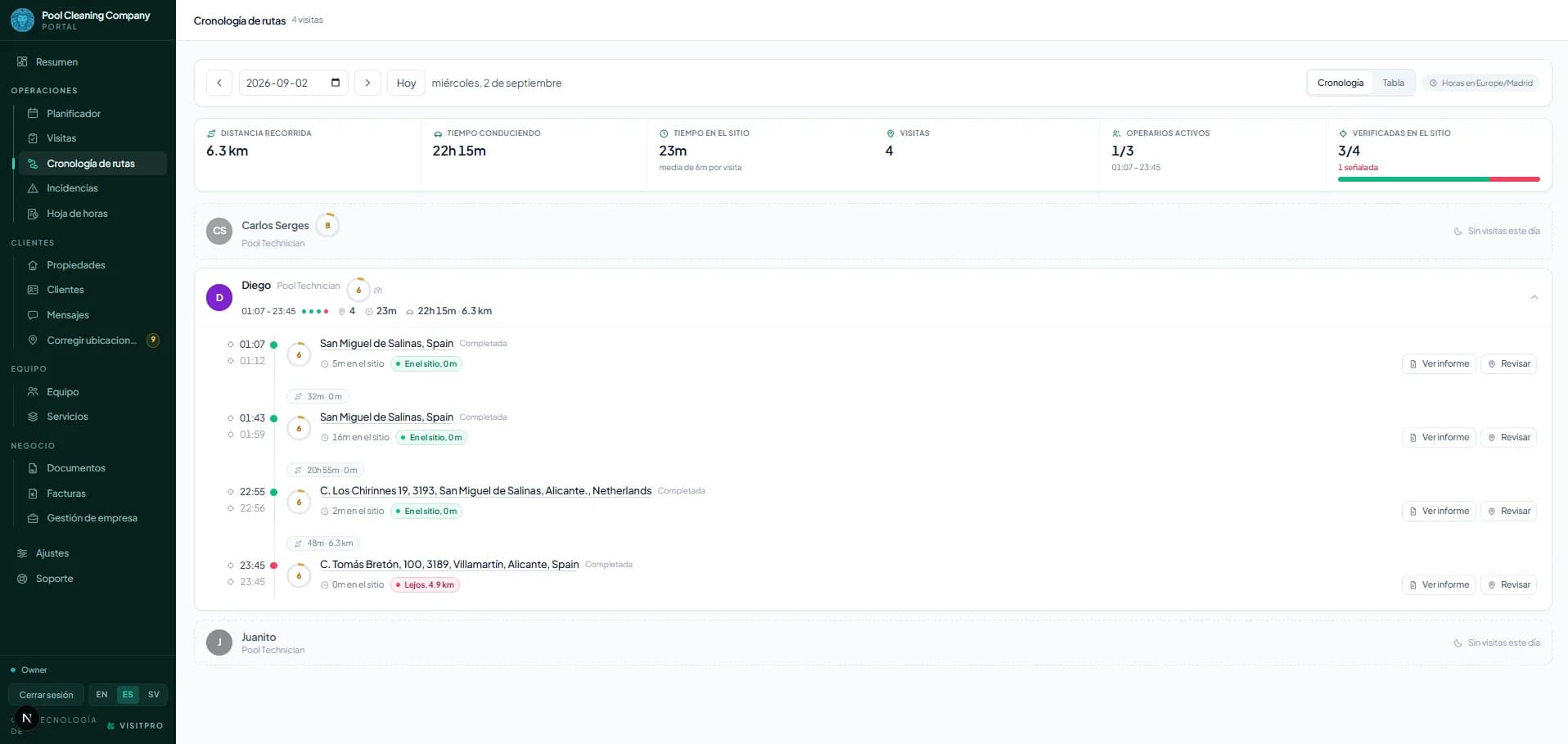The image size is (1568, 744).
Task: Open C. Los Chirinnes 19 address link
Action: (x=485, y=491)
